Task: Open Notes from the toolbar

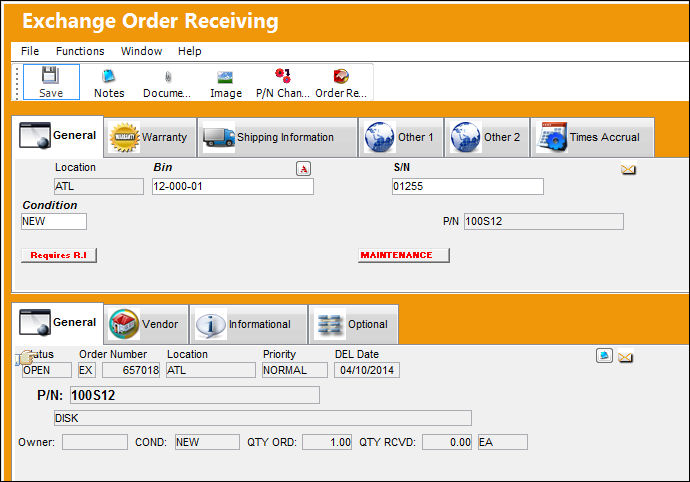Action: pos(109,82)
